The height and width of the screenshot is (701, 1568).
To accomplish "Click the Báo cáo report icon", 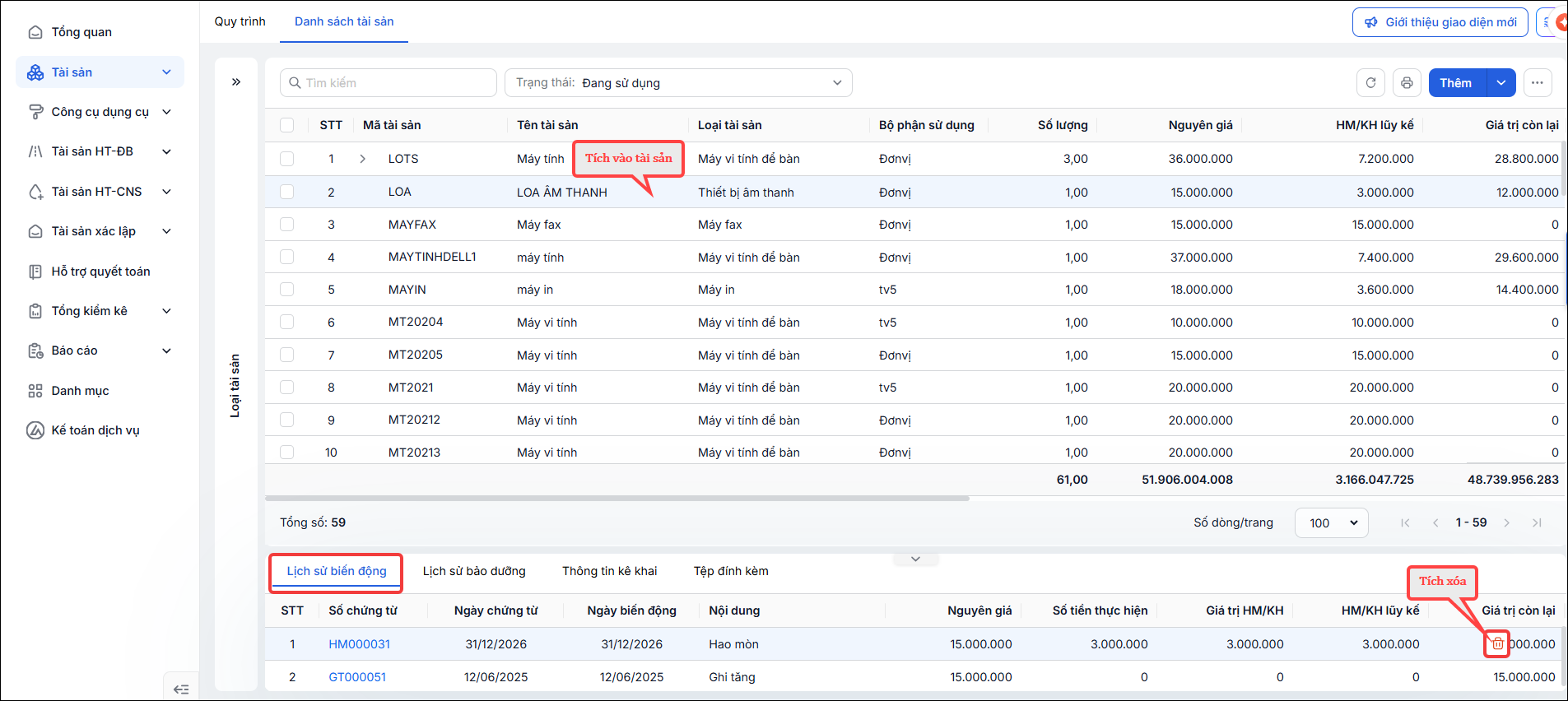I will pos(35,350).
